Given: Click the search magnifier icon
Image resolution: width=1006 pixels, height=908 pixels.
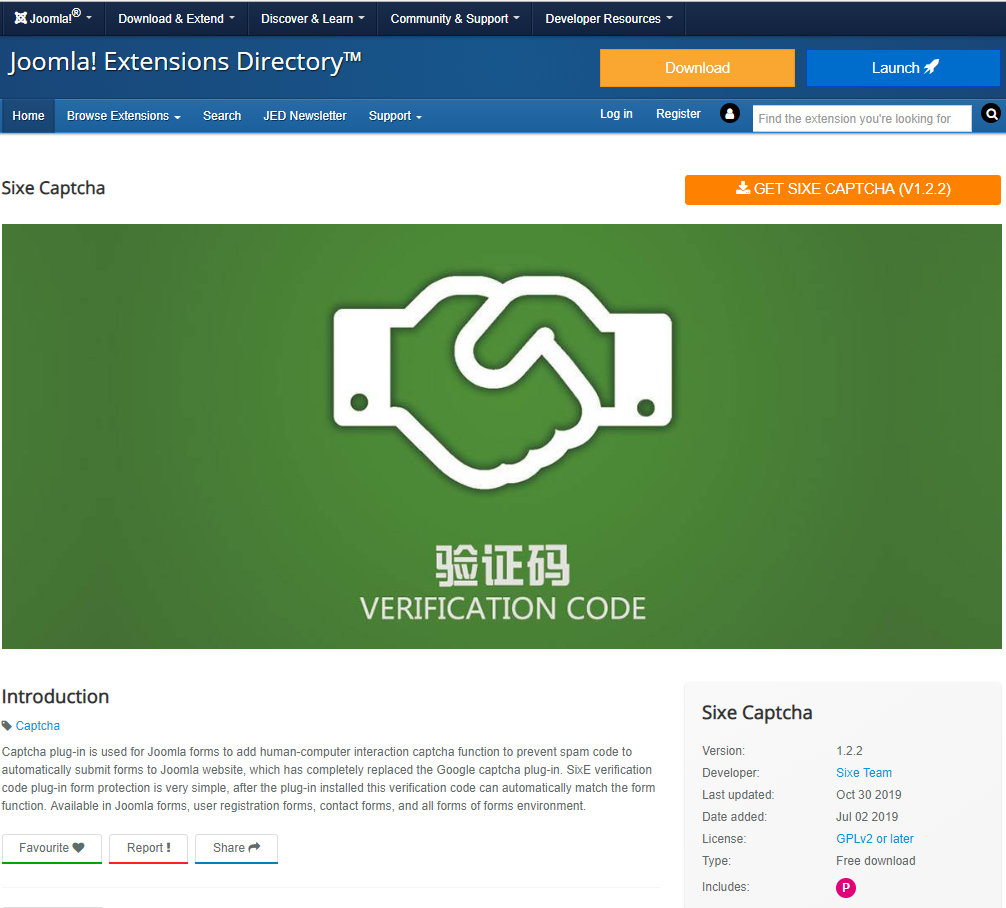Looking at the screenshot, I should 991,114.
